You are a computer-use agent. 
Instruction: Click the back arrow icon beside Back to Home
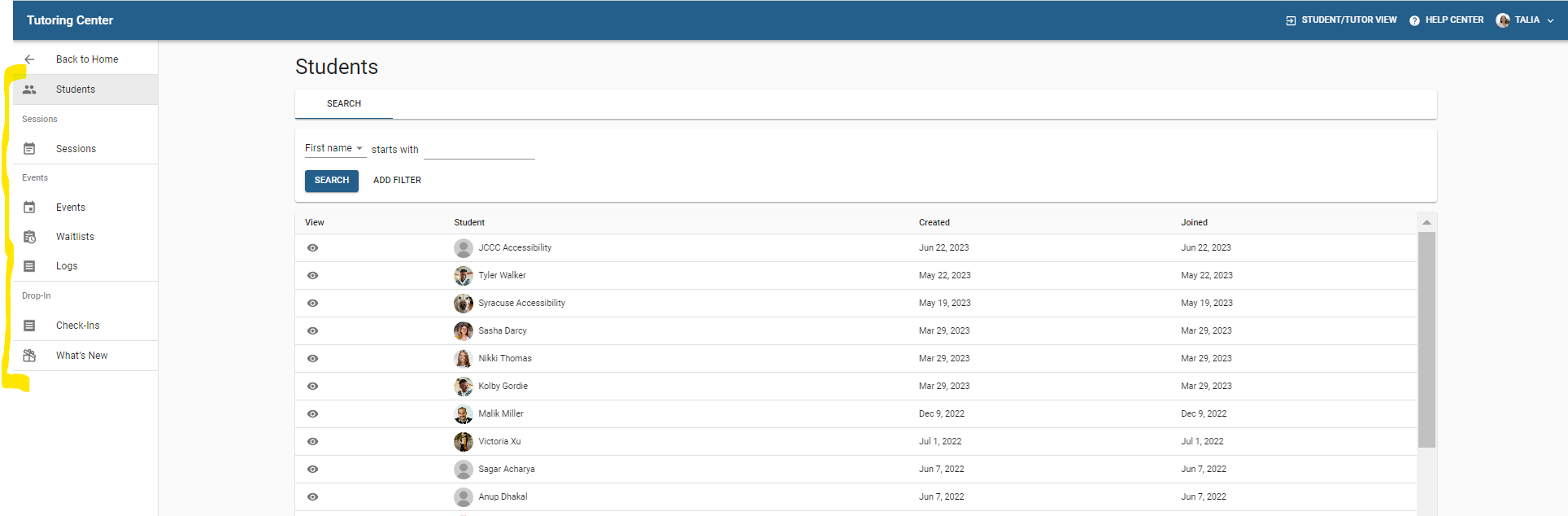click(x=29, y=59)
